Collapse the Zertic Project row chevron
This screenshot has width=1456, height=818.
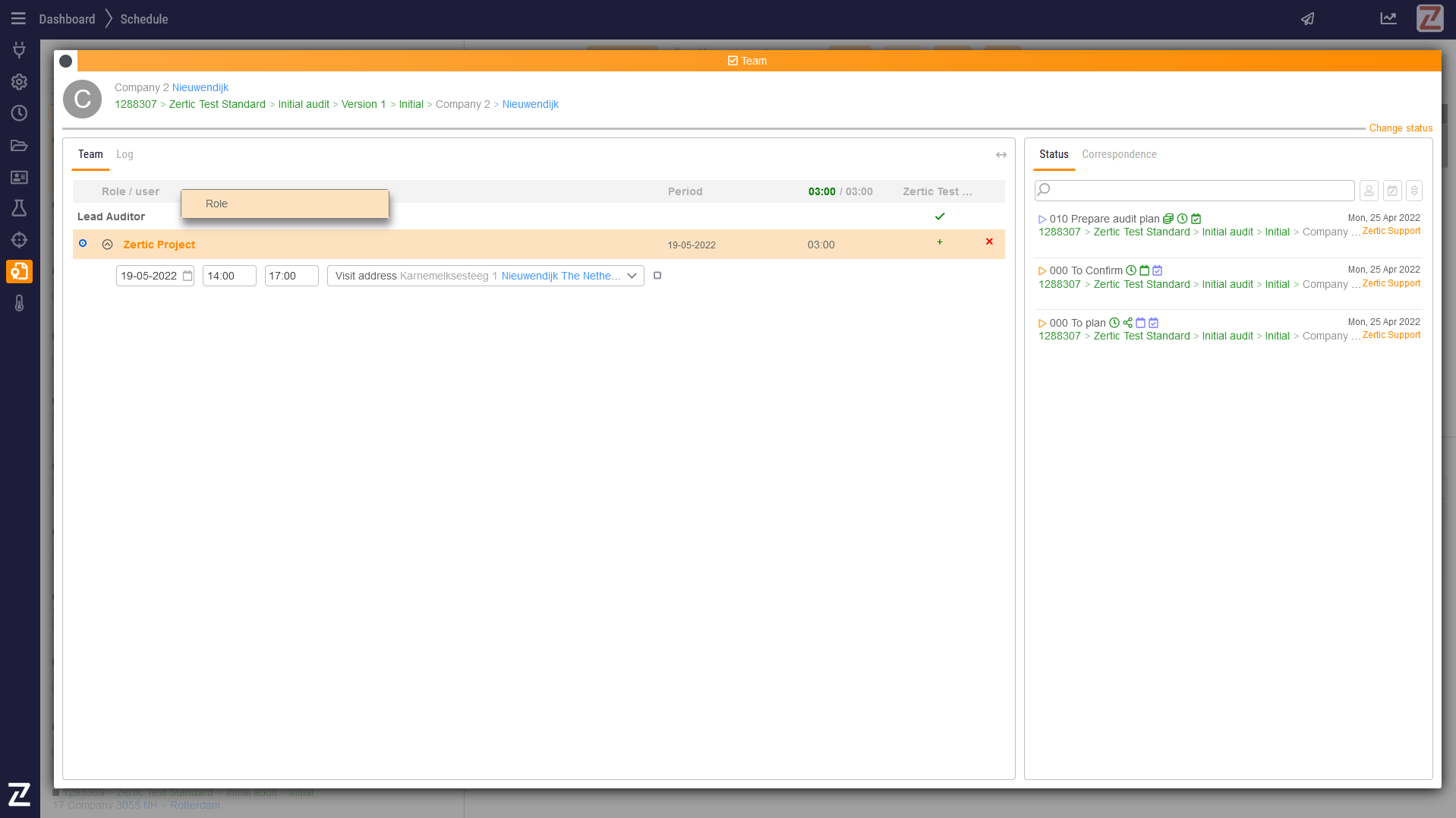click(x=108, y=245)
